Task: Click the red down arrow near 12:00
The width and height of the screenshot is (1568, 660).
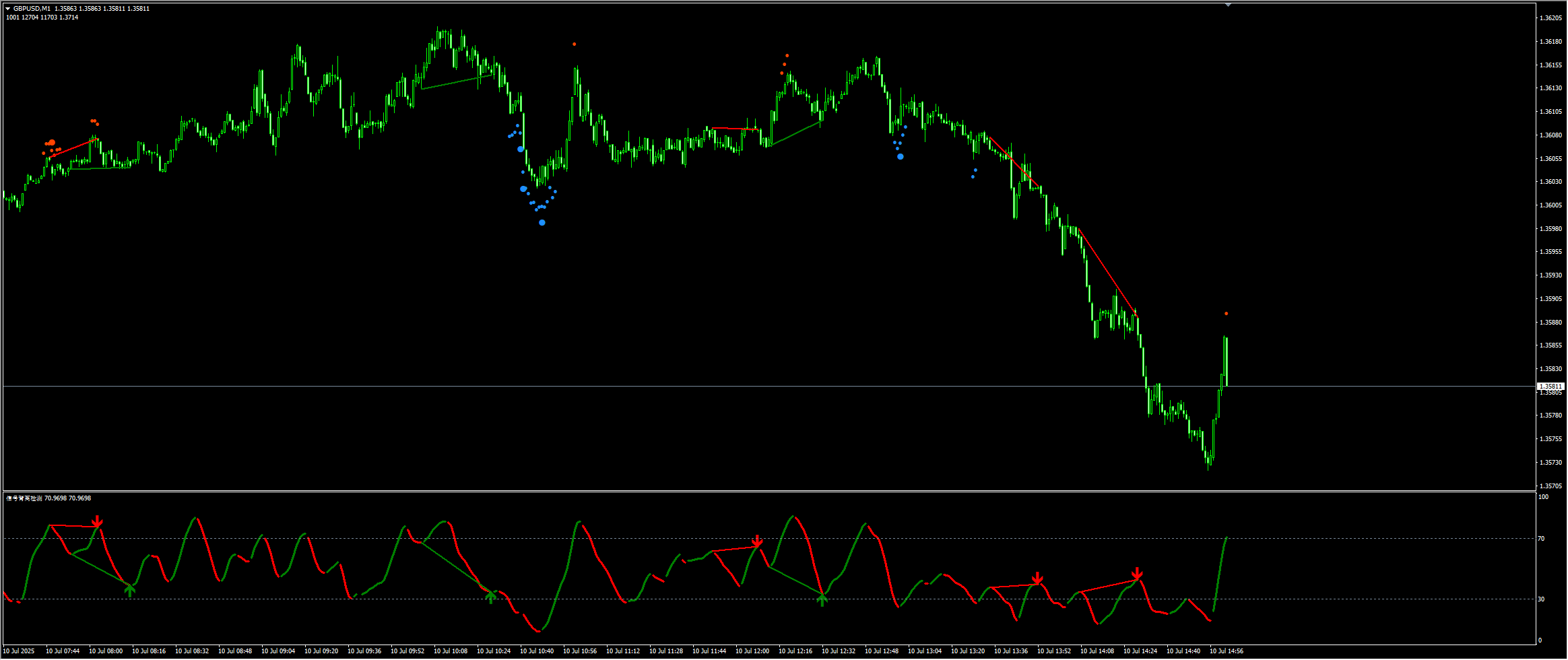Action: [x=757, y=541]
